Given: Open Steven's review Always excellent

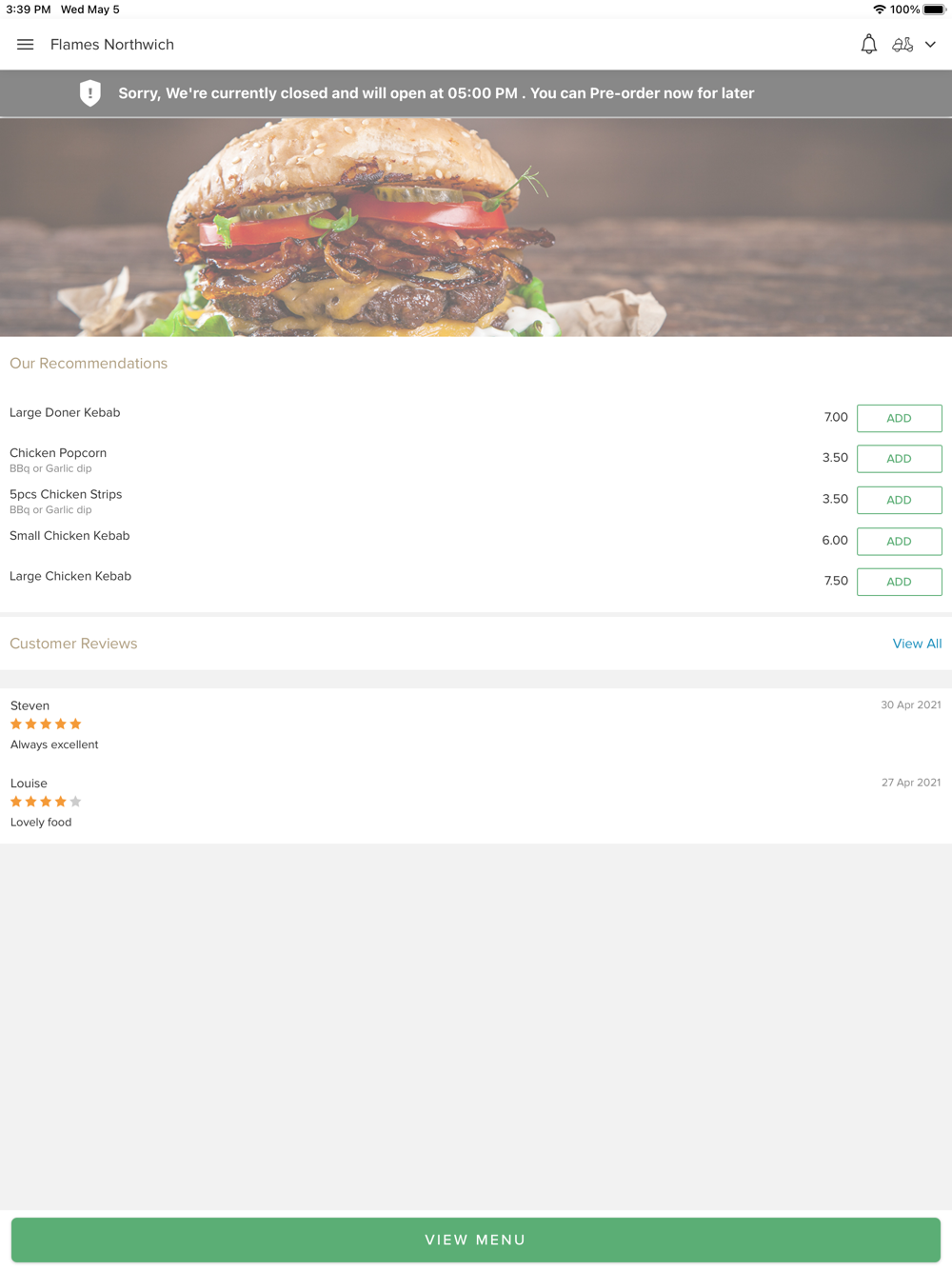Looking at the screenshot, I should point(54,744).
